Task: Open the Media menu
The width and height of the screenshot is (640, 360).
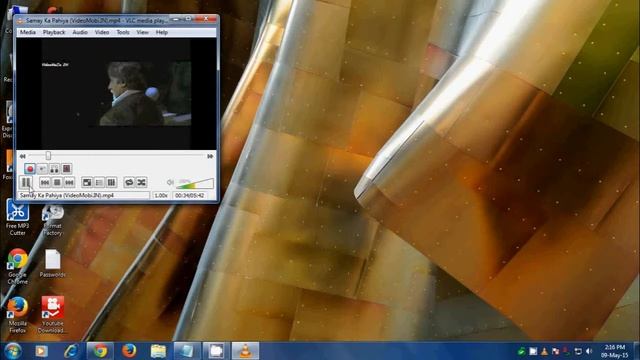Action: point(28,32)
